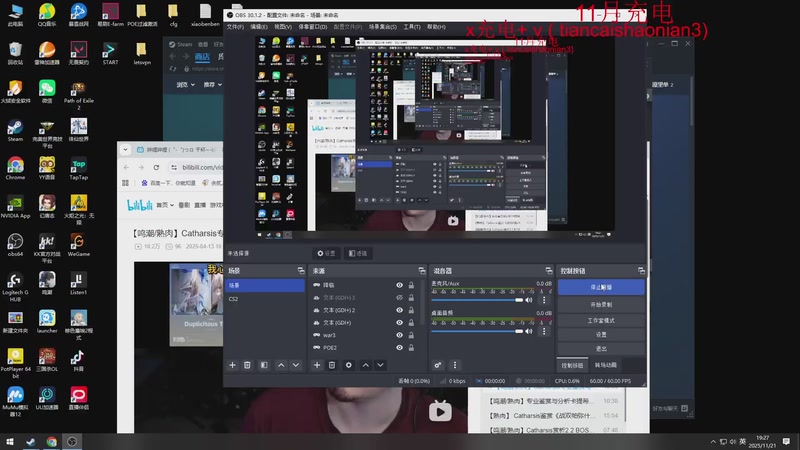Undock the Sources panel via its popout icon
The height and width of the screenshot is (450, 800).
coord(422,270)
